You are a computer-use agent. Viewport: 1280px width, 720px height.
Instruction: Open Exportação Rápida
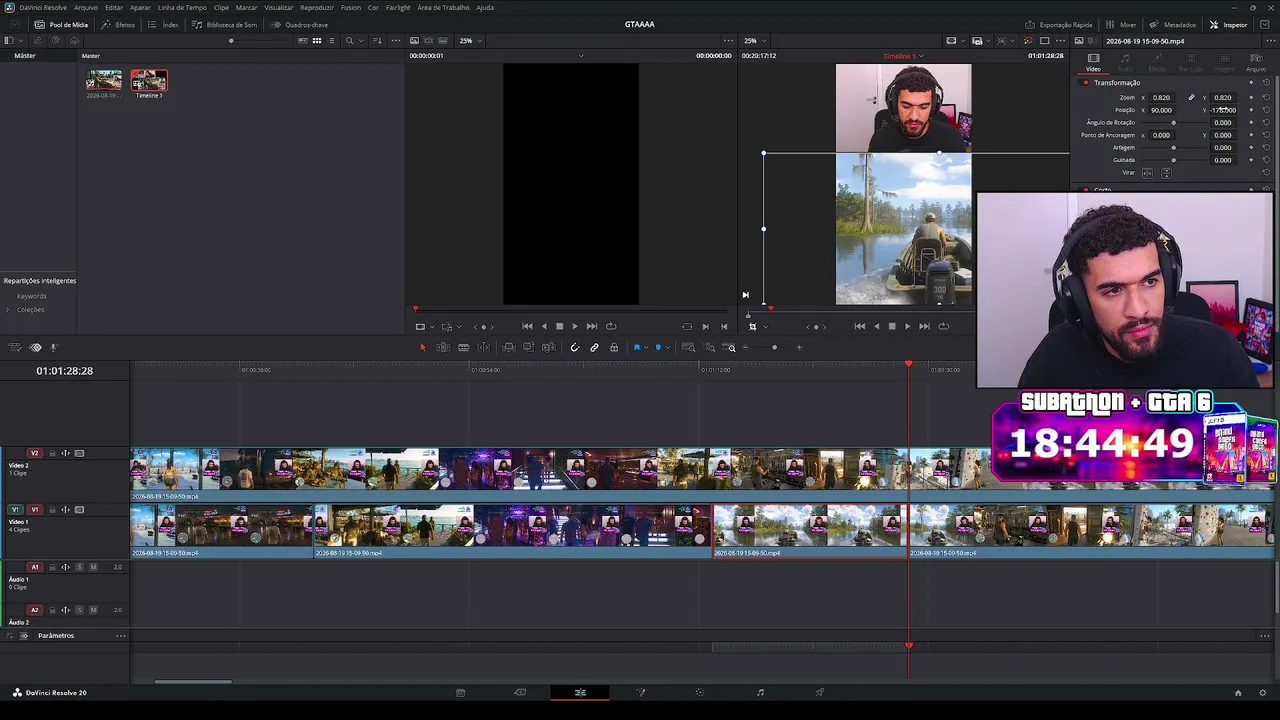pos(1058,24)
